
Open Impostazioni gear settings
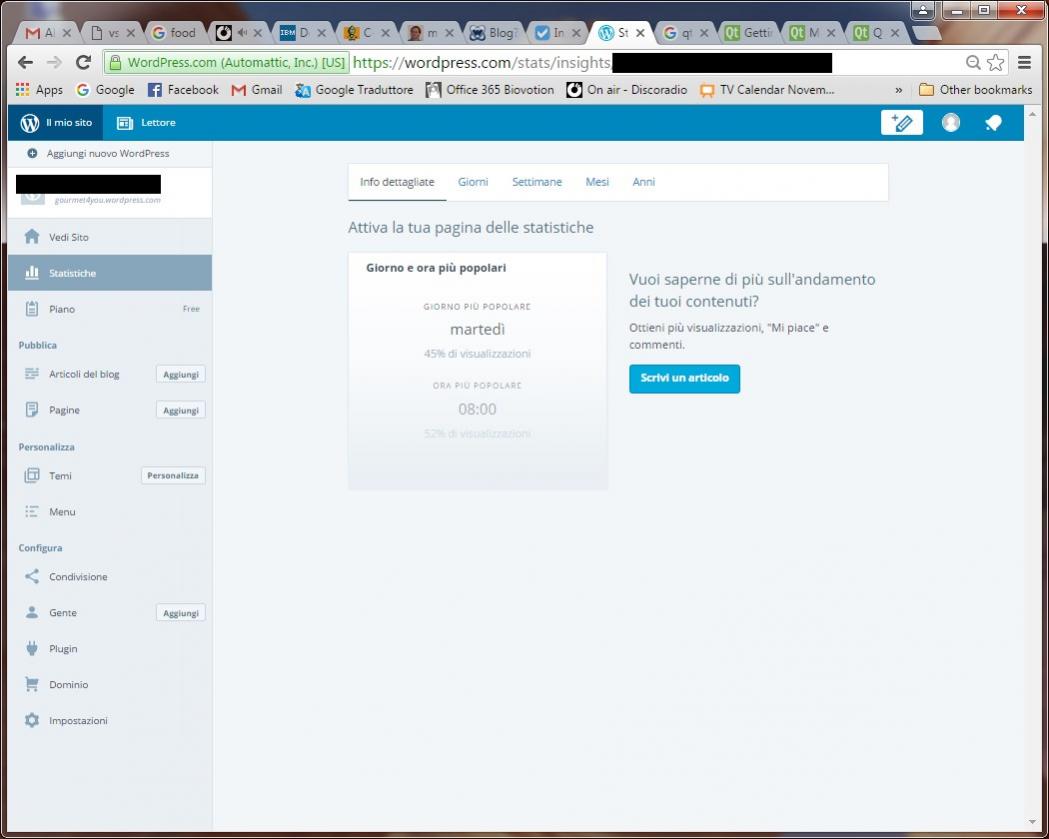[x=32, y=721]
